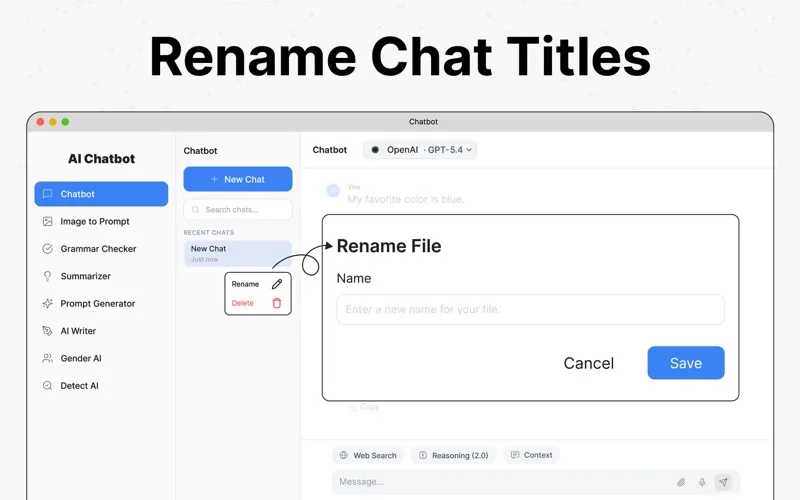Click the yellow minimize window button
Viewport: 800px width, 500px height.
[53, 122]
